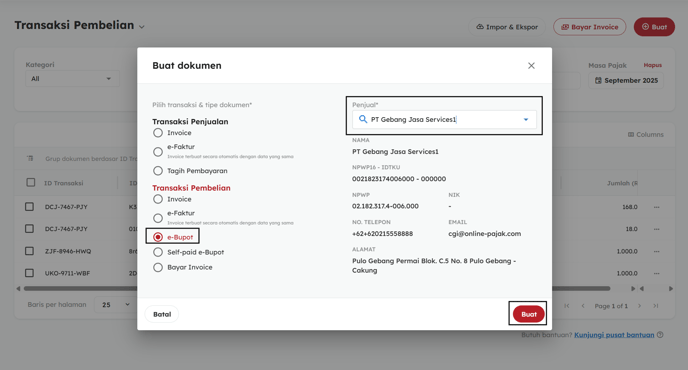Go to the next page arrow
The height and width of the screenshot is (370, 688).
click(x=639, y=306)
